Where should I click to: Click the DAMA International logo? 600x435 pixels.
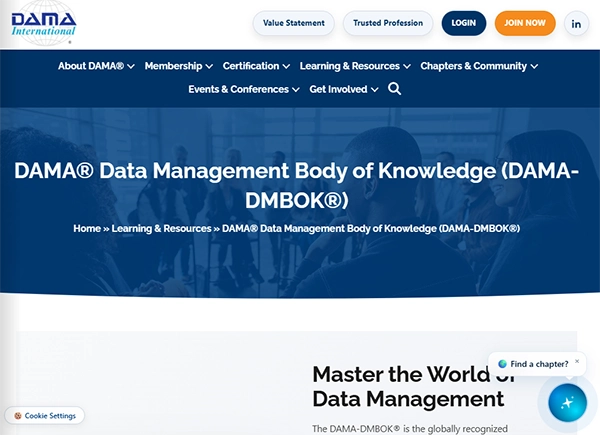(x=44, y=23)
